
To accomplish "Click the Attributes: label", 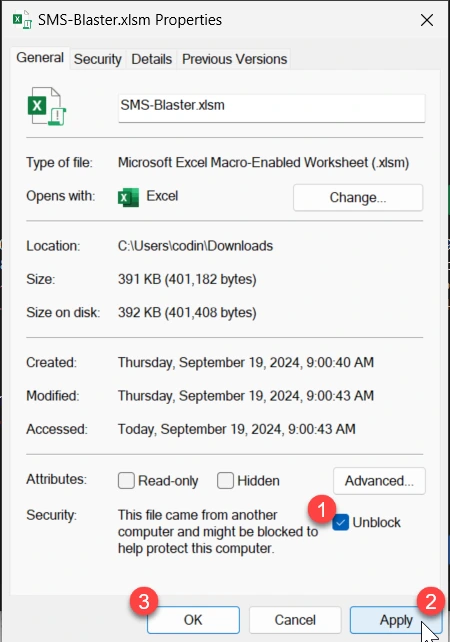I will 57,479.
